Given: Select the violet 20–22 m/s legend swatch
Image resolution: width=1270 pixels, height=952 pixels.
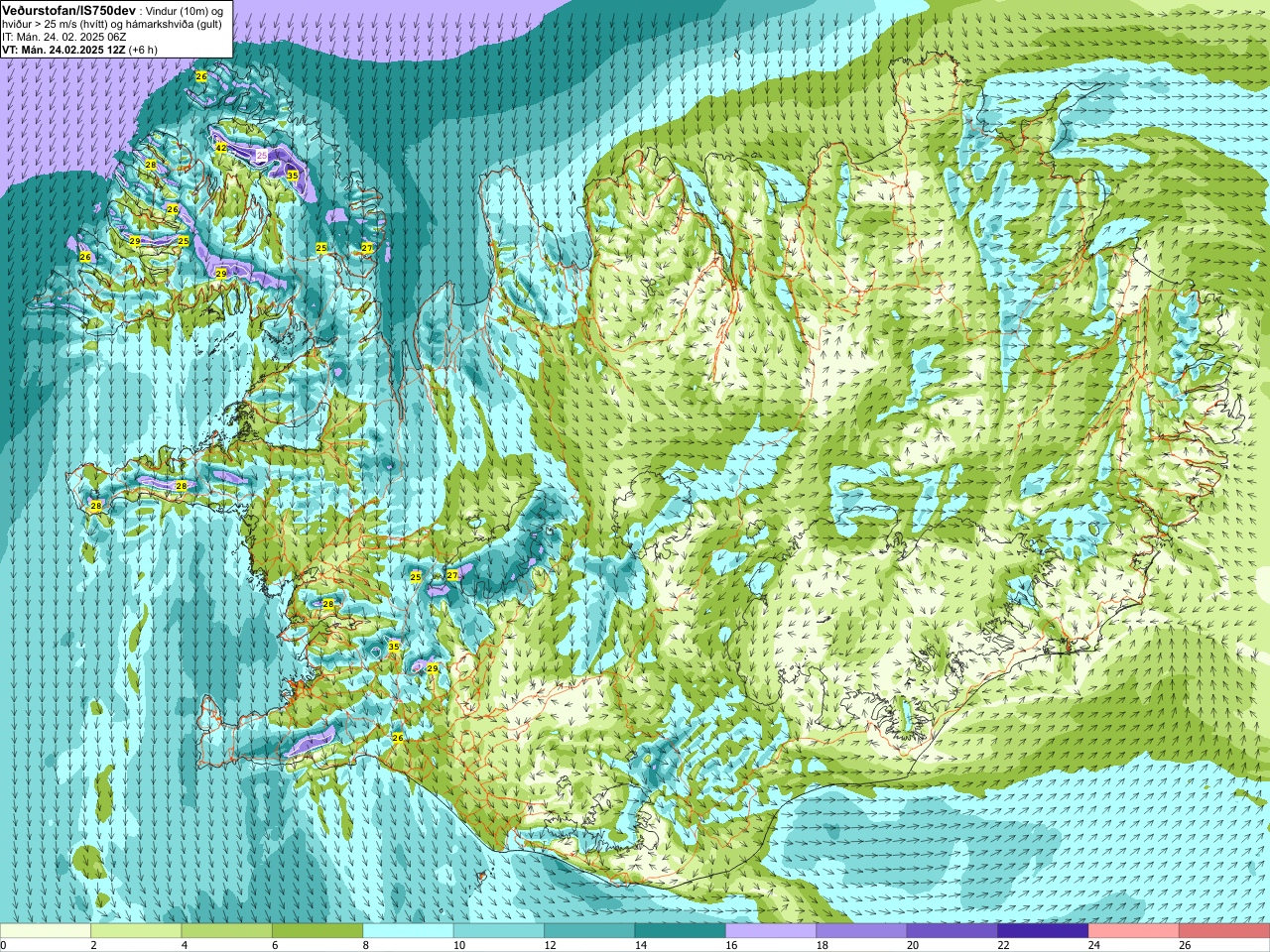Looking at the screenshot, I should pyautogui.click(x=952, y=931).
